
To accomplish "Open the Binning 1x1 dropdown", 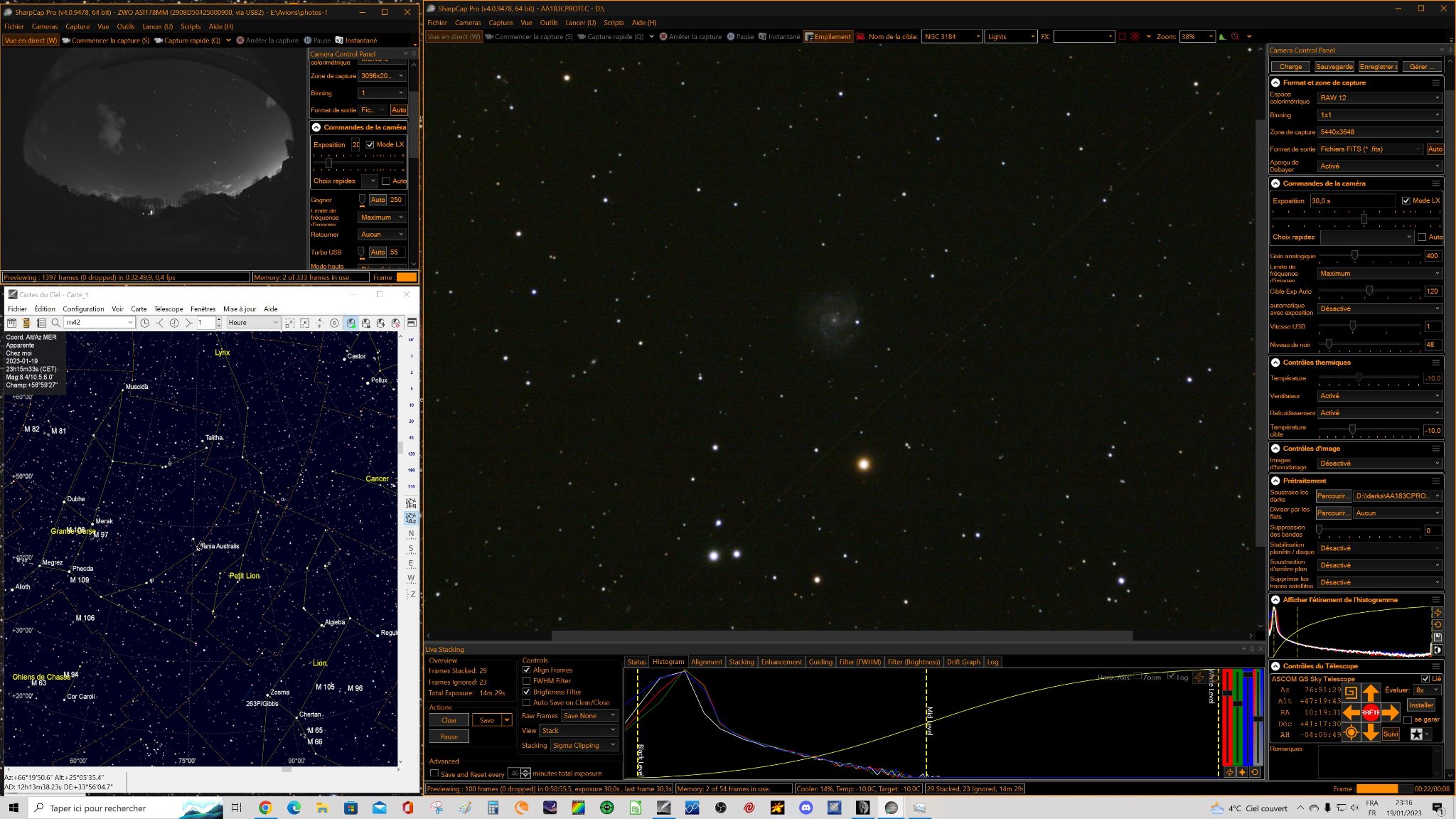I will (x=1379, y=114).
